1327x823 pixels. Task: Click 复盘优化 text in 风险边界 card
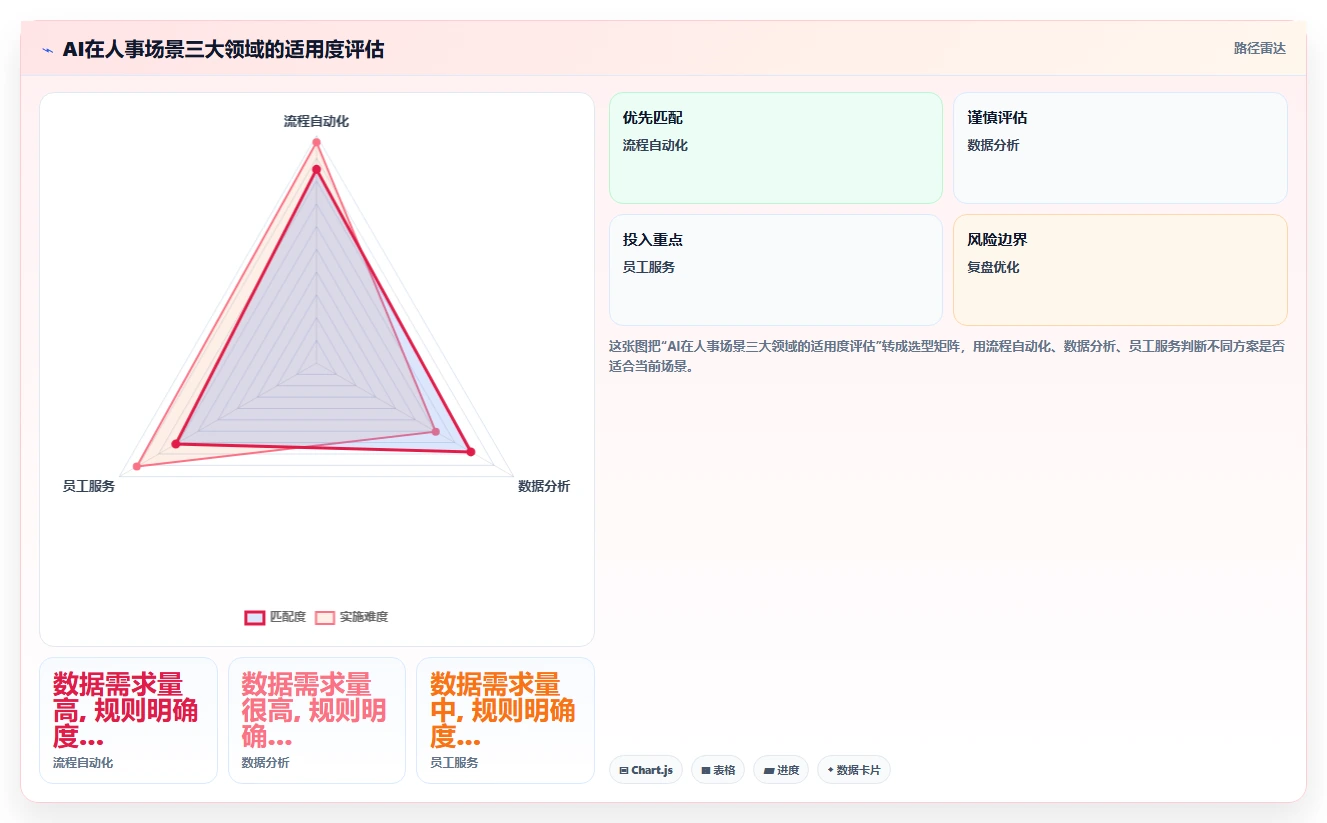tap(993, 267)
